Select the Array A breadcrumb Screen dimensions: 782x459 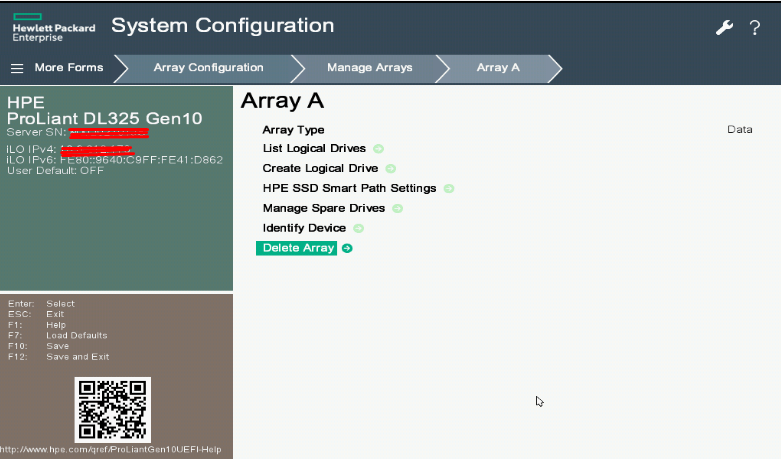point(498,68)
